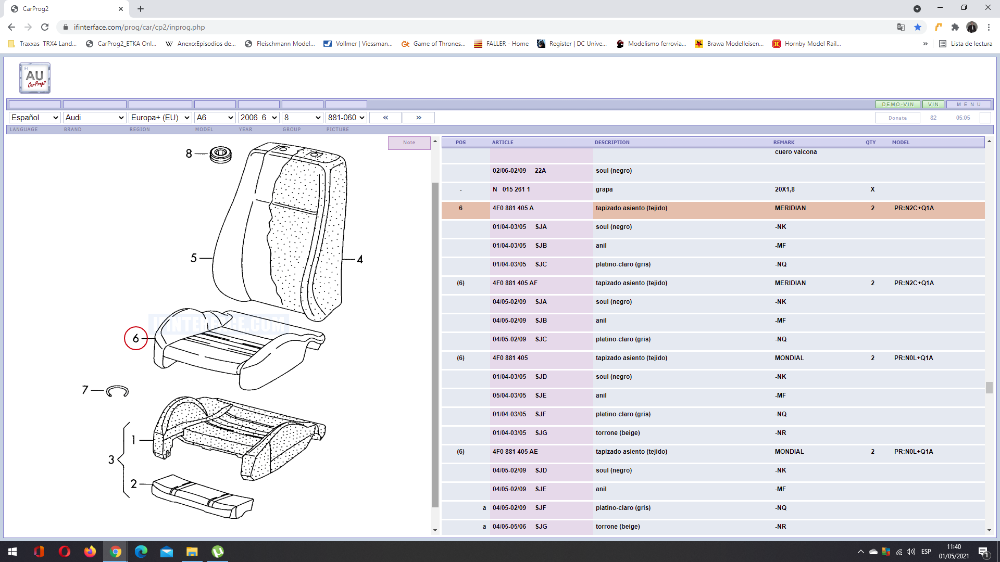Launch Opera from the taskbar
Image resolution: width=1000 pixels, height=562 pixels.
click(64, 552)
